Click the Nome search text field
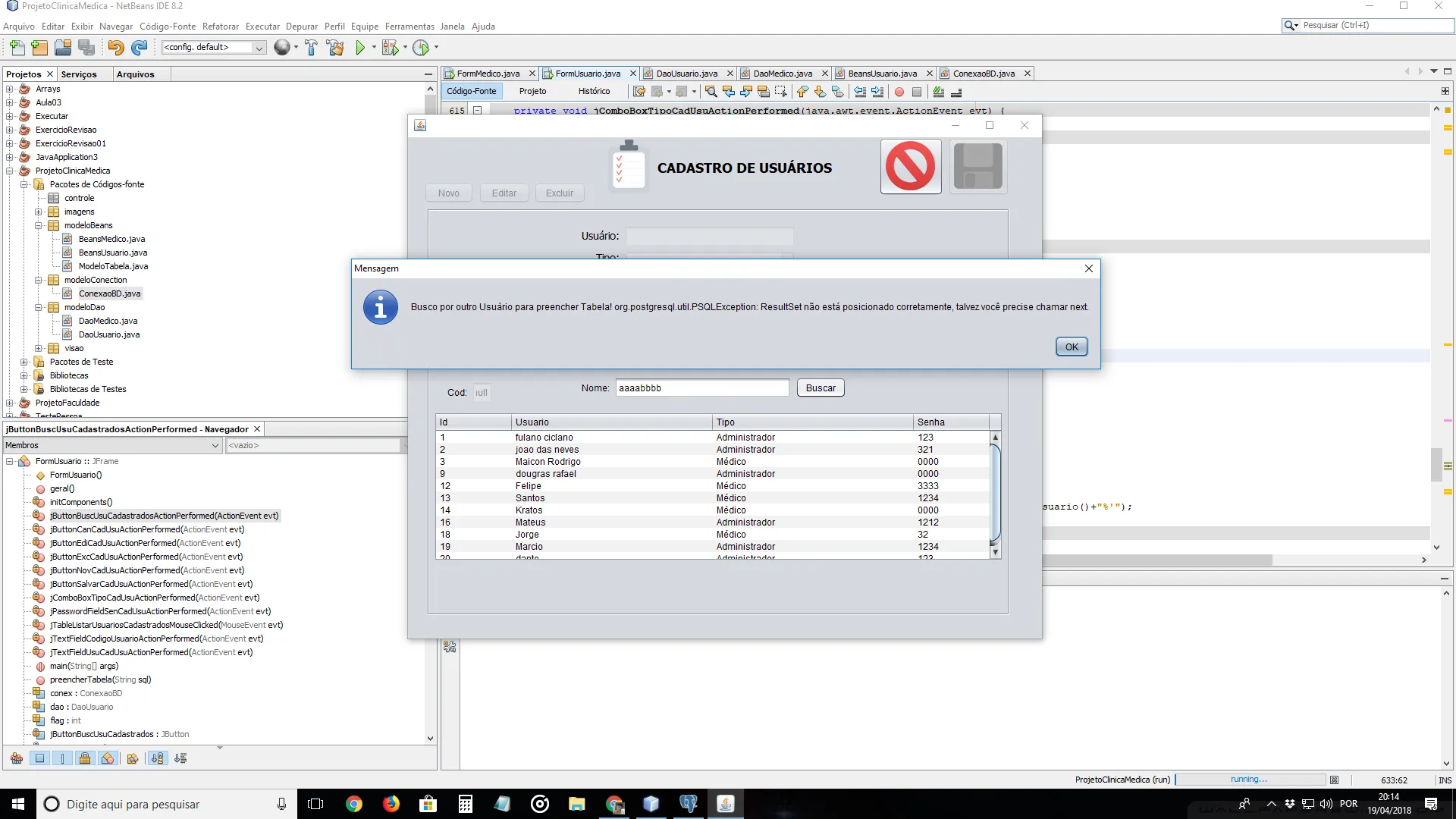 [x=701, y=388]
